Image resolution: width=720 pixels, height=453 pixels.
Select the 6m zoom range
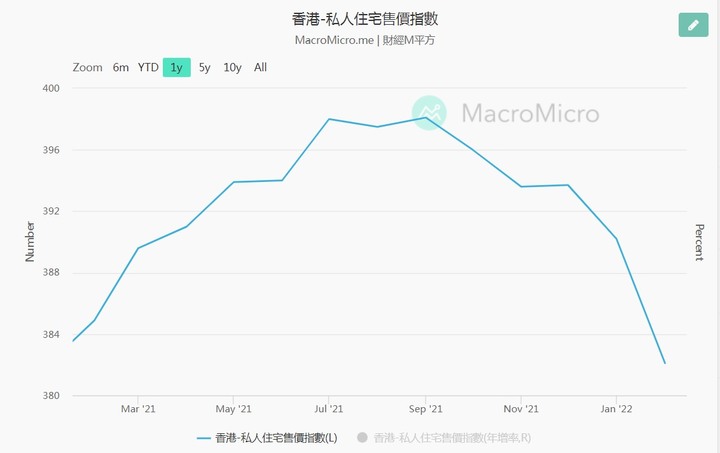tap(121, 67)
